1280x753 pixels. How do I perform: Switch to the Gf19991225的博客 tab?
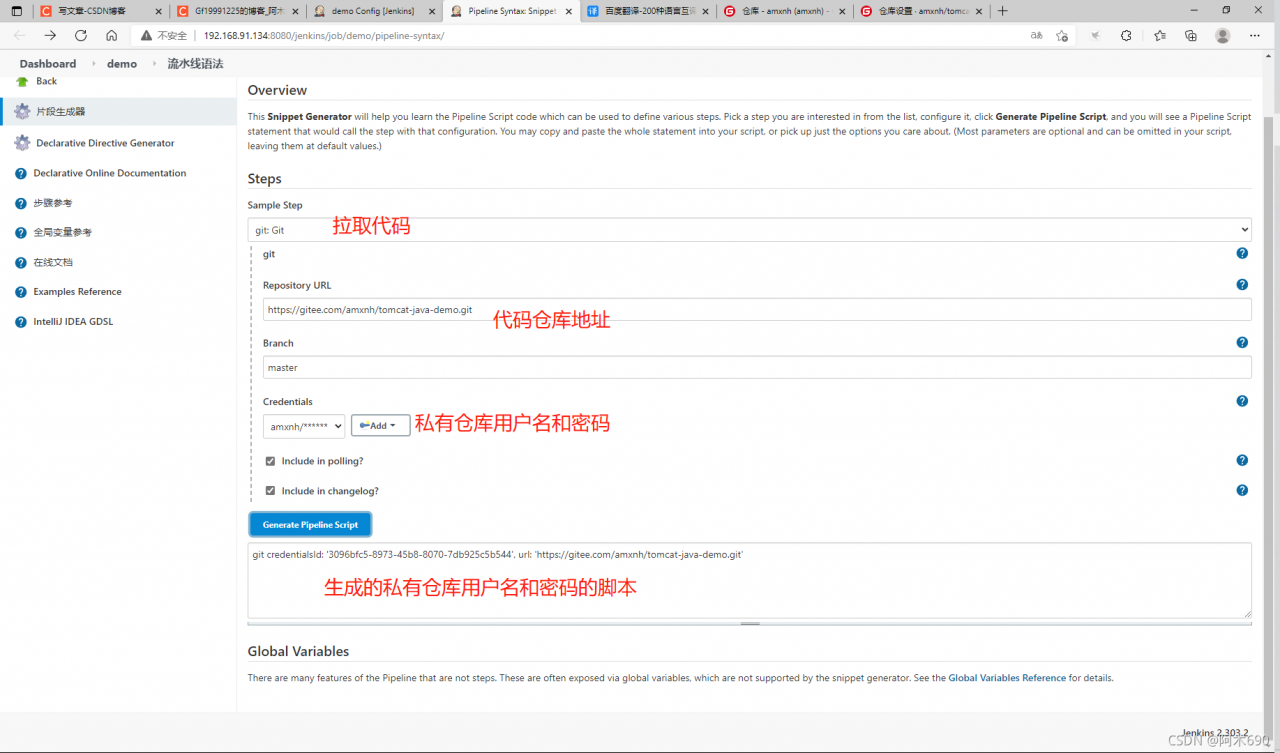tap(236, 11)
